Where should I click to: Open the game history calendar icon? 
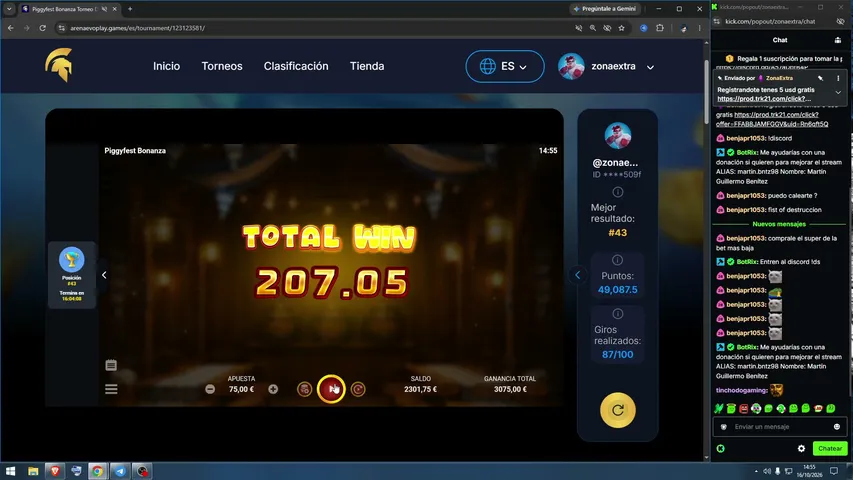pos(111,365)
